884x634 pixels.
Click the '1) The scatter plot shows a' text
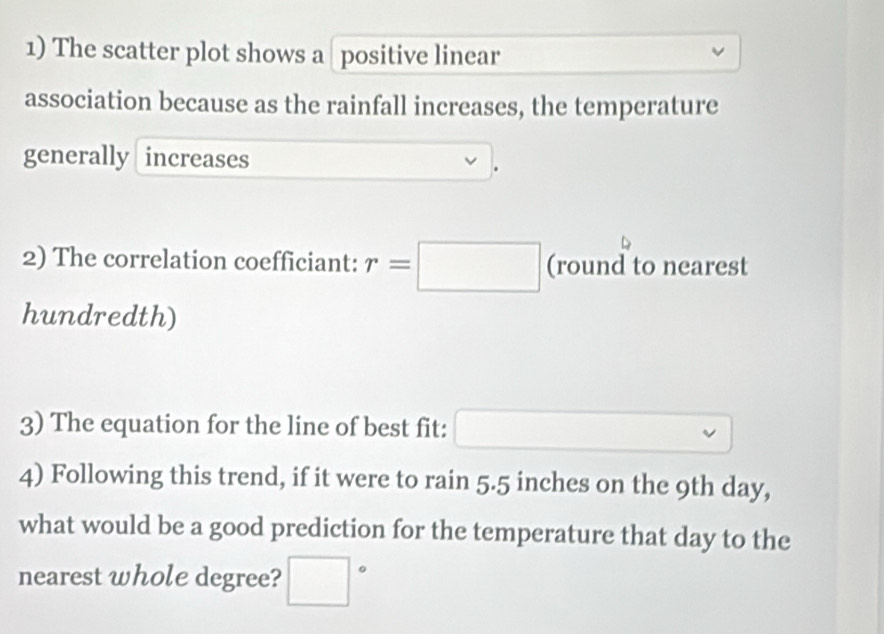[175, 52]
